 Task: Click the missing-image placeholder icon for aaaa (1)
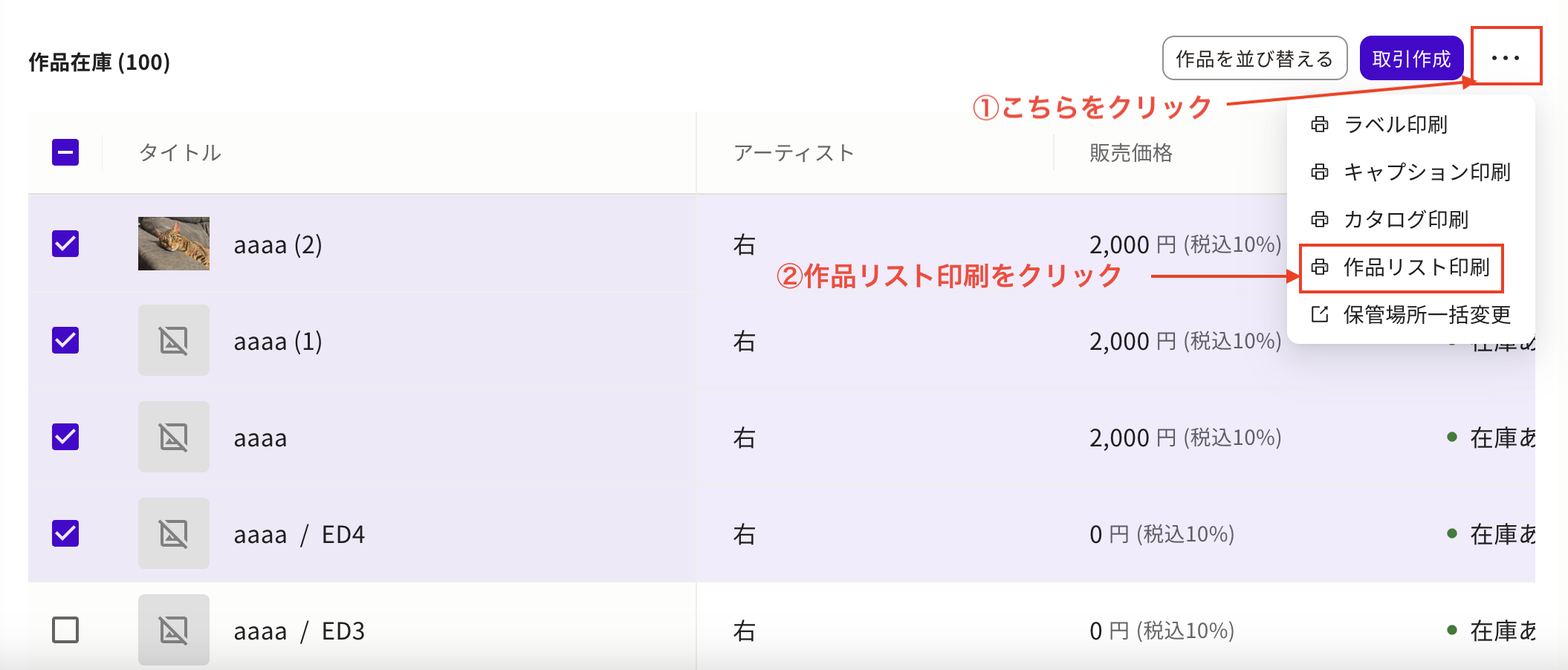[173, 340]
